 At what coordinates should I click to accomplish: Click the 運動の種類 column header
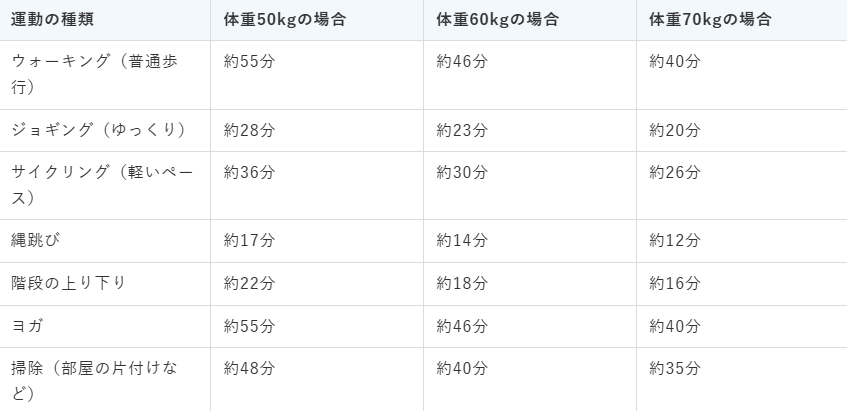point(52,20)
